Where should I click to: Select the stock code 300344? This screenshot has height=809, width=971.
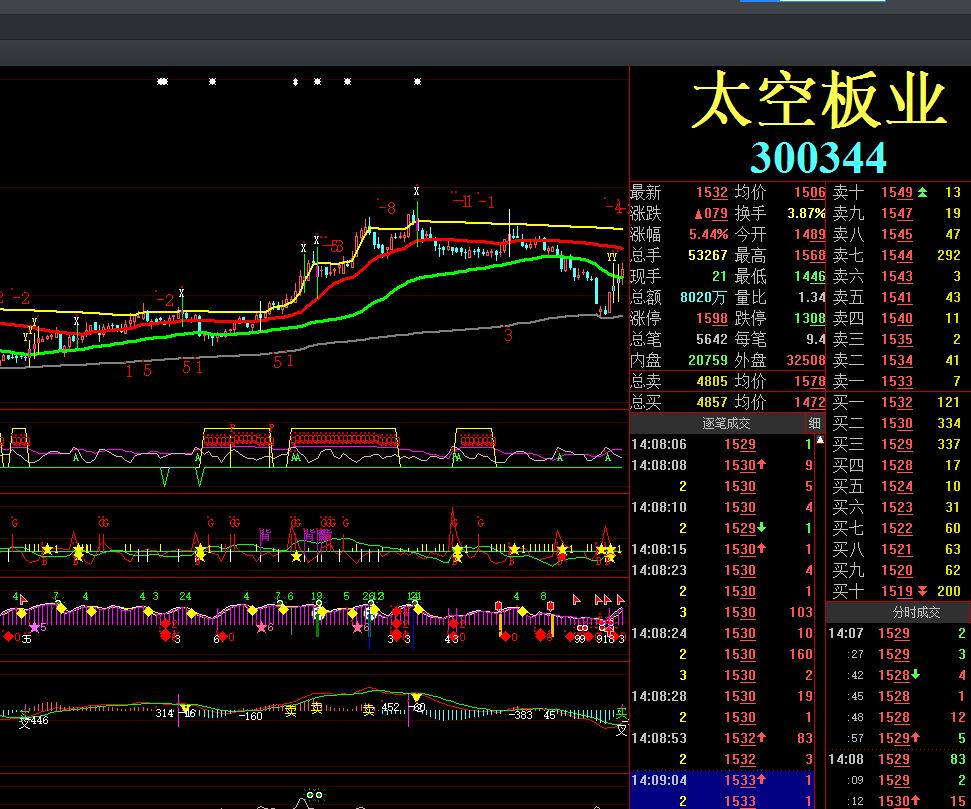(x=818, y=157)
